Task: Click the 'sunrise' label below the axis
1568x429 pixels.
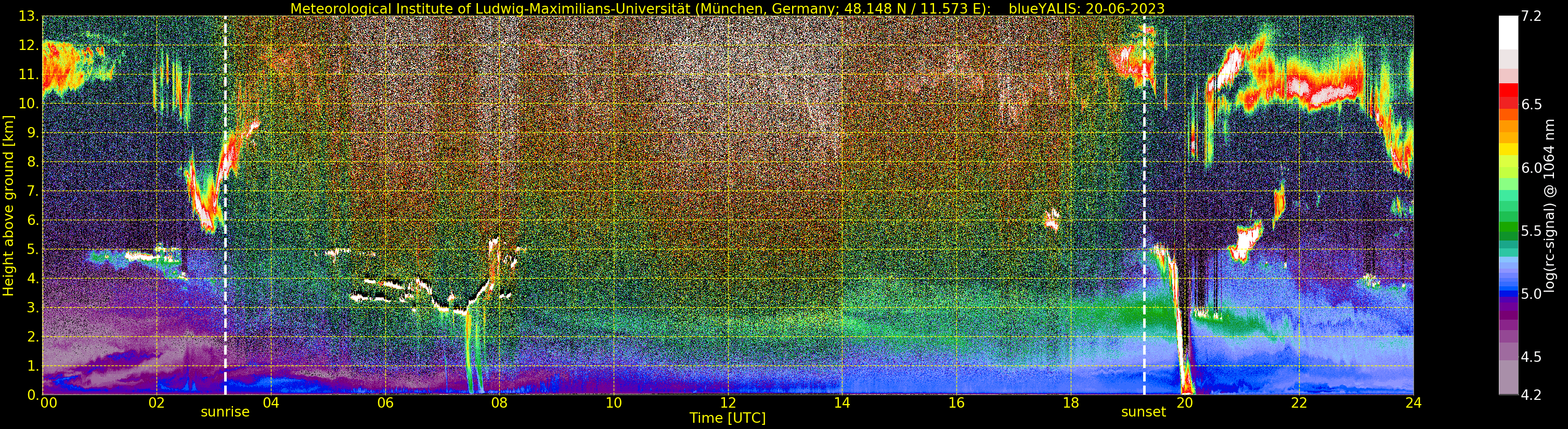Action: [x=225, y=412]
